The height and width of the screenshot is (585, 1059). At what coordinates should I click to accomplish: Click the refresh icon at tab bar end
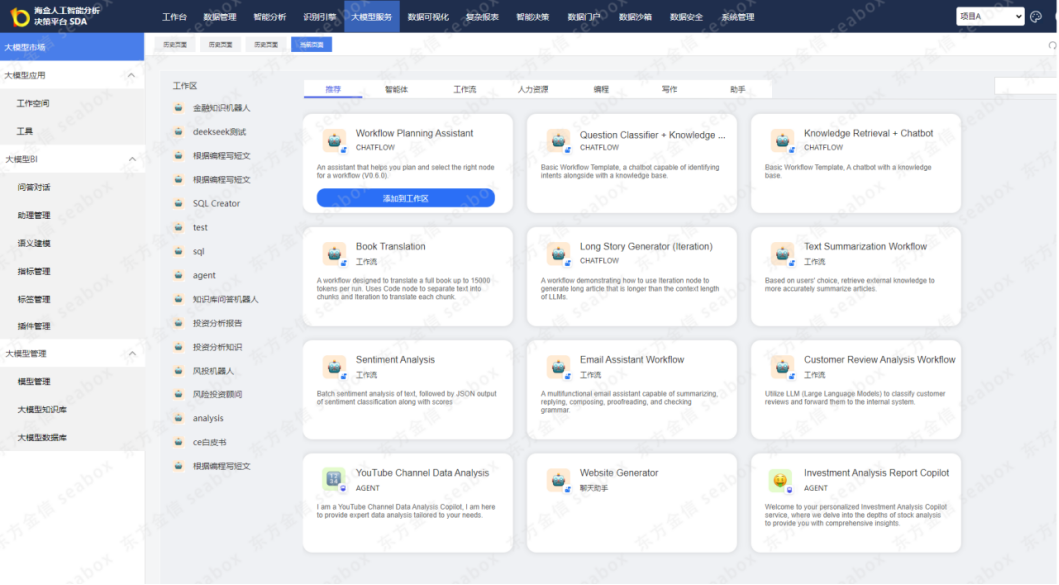point(1052,45)
